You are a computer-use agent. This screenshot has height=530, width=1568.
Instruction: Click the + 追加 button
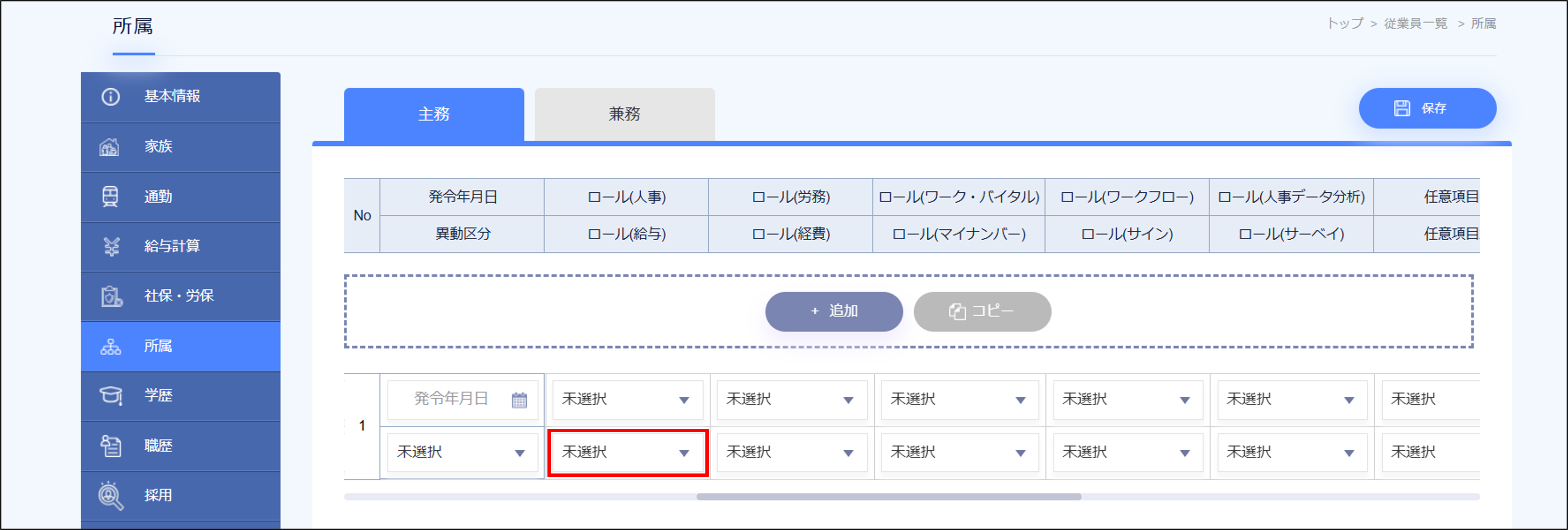(x=834, y=311)
